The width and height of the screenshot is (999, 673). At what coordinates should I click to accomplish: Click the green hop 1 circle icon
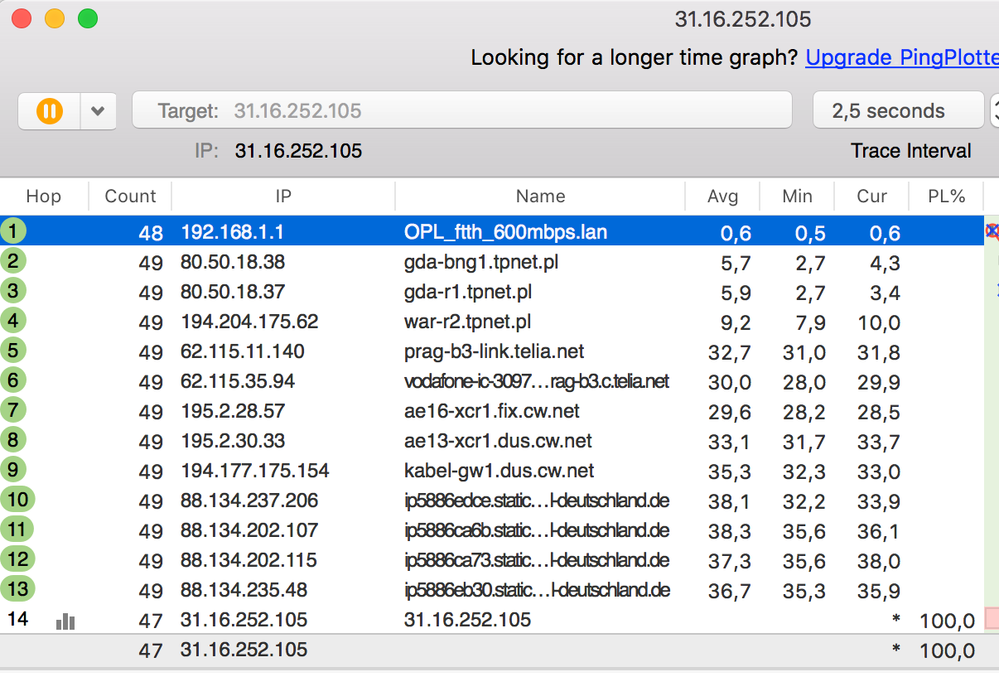14,232
